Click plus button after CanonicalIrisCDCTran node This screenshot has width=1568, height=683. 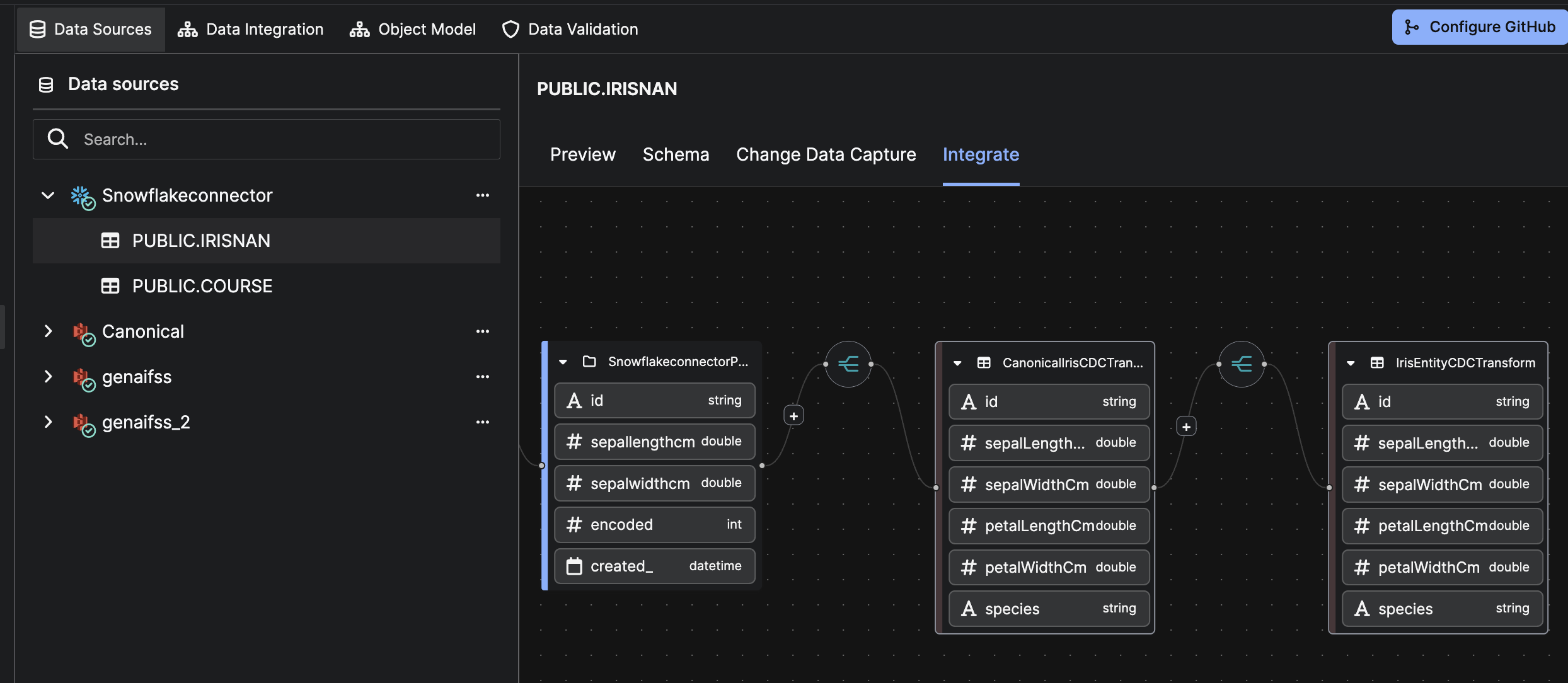pos(1186,427)
